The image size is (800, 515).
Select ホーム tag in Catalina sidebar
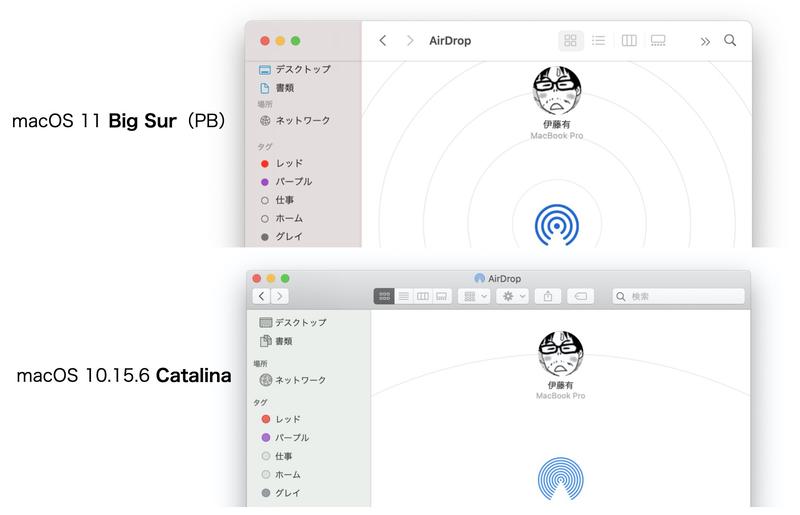click(281, 474)
